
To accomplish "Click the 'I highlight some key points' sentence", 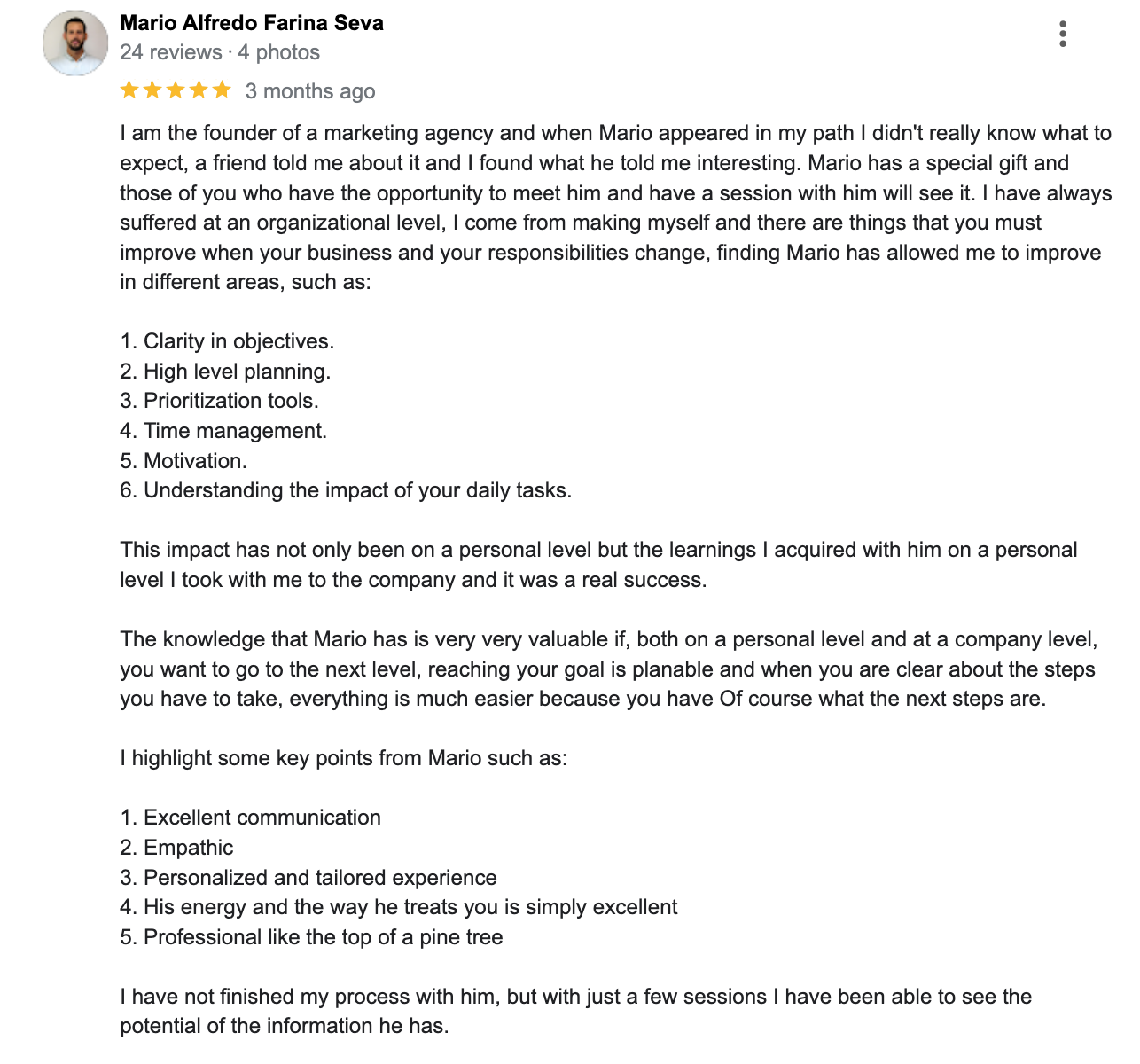I will [343, 758].
